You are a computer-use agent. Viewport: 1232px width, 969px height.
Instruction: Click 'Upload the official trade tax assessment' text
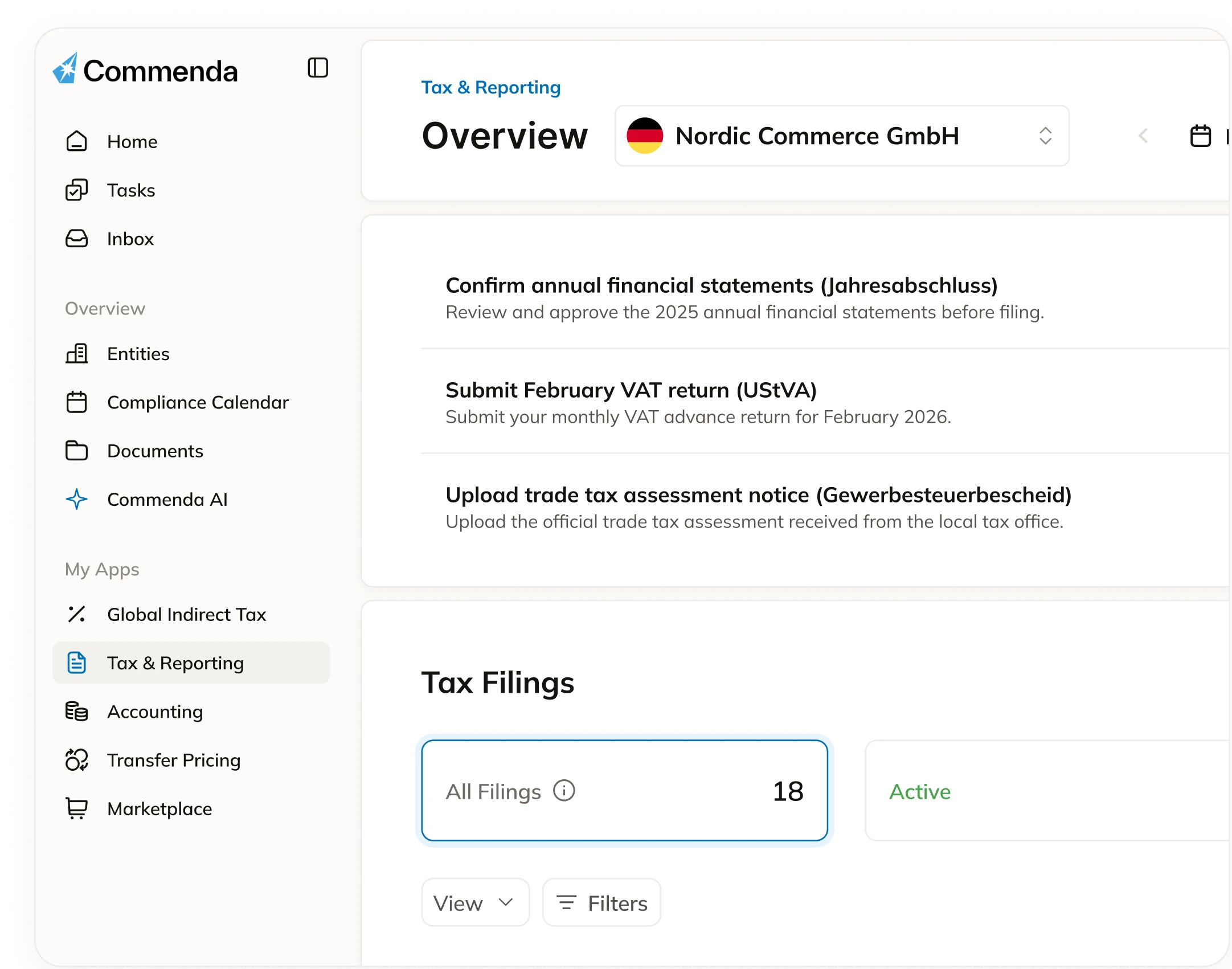coord(754,522)
